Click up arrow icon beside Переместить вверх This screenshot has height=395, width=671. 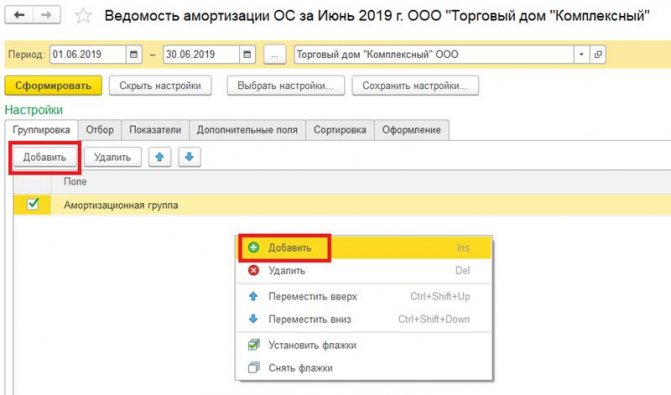point(253,296)
